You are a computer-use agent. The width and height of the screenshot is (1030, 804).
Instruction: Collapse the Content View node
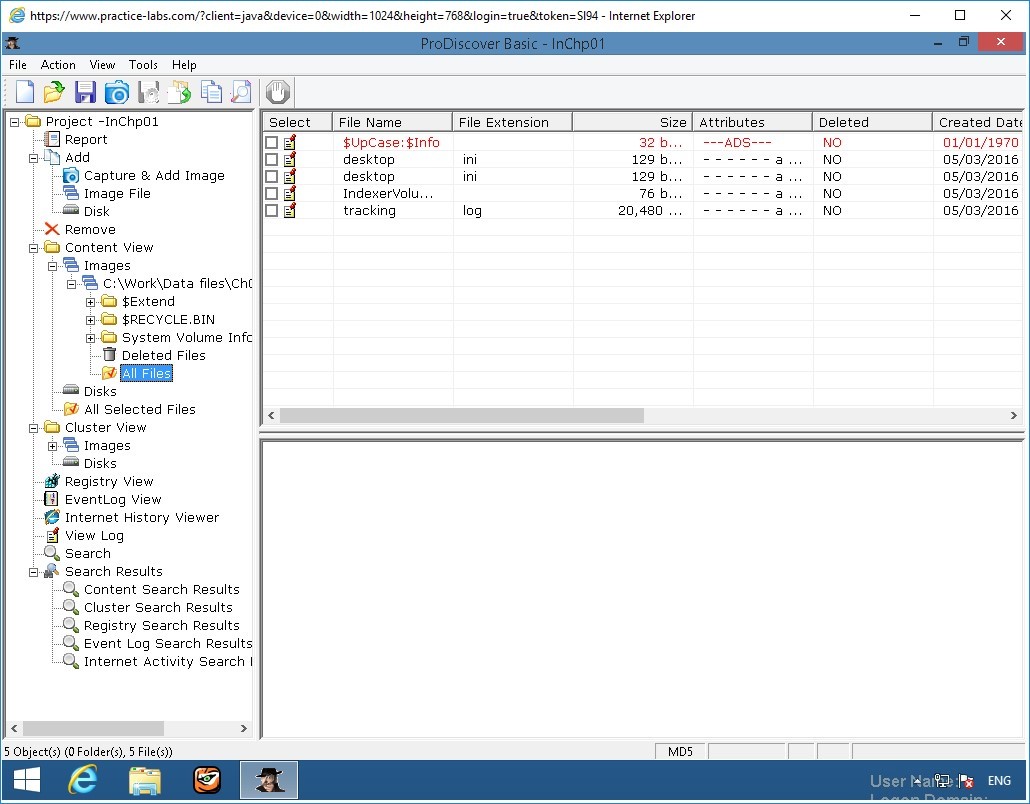coord(34,248)
